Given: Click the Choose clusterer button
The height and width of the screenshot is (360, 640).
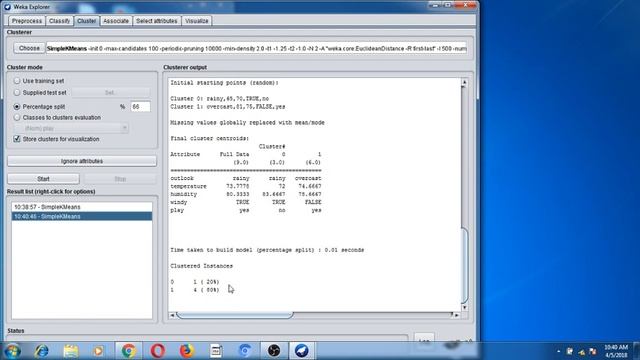Looking at the screenshot, I should (29, 48).
